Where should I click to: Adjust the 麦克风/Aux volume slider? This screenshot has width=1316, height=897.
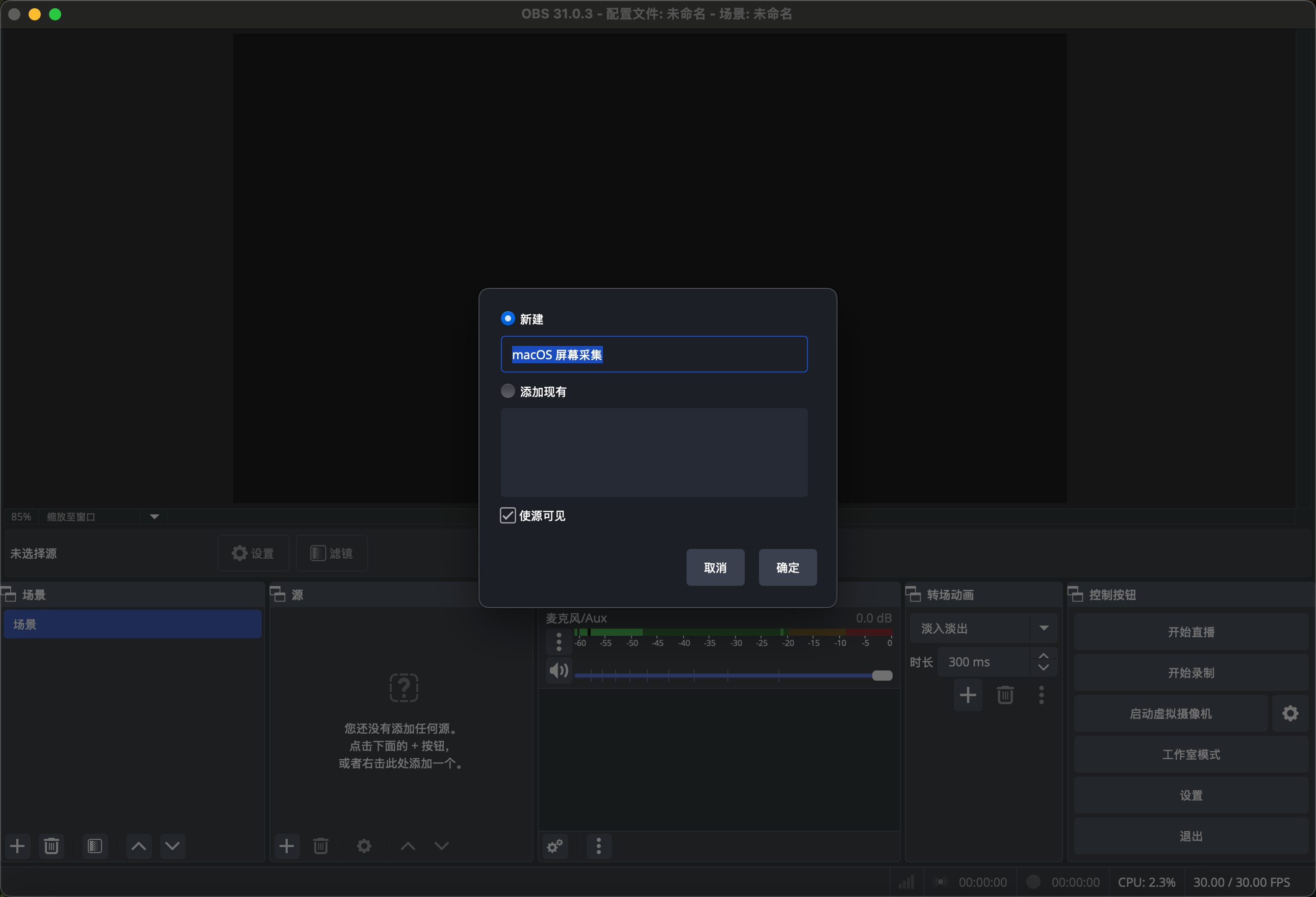click(882, 675)
